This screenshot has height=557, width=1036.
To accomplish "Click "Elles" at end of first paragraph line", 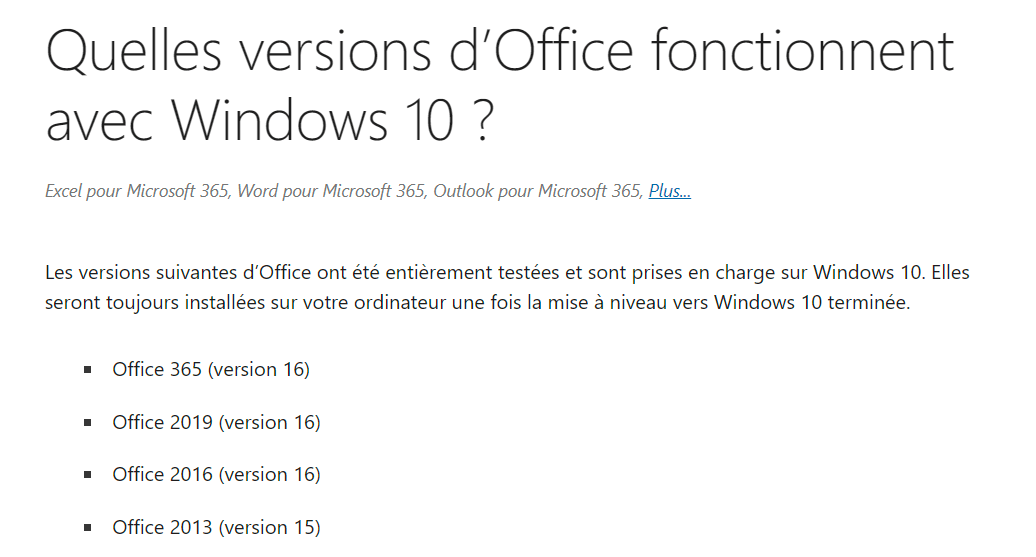I will (x=950, y=273).
